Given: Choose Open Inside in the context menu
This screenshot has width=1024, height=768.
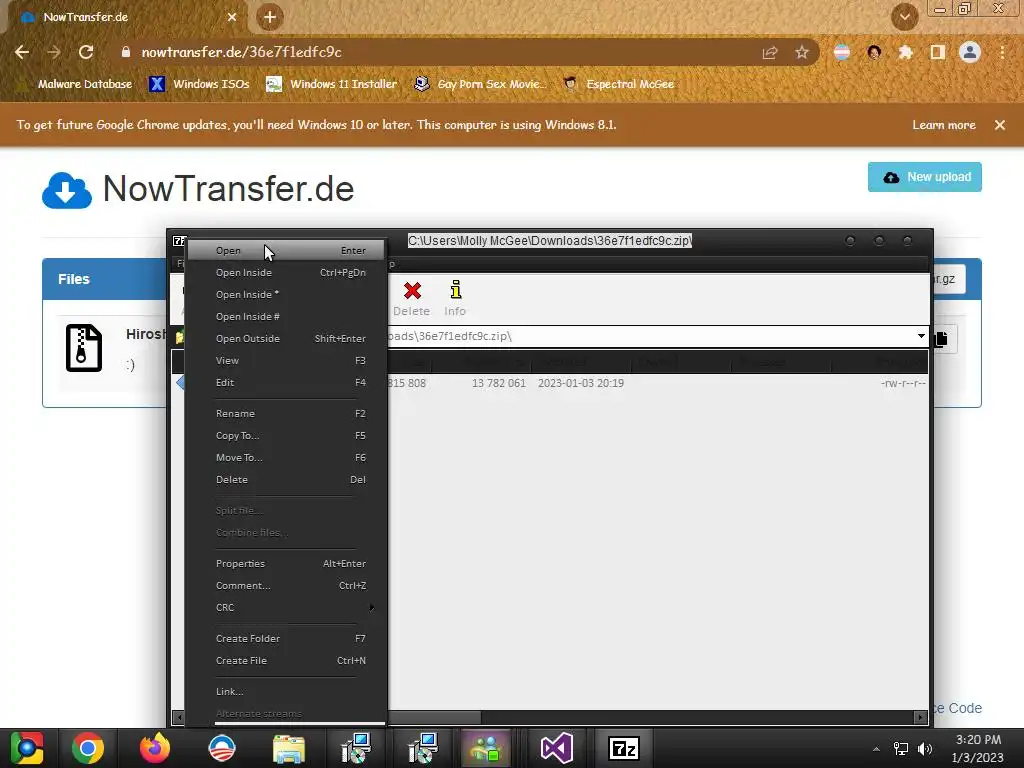Looking at the screenshot, I should click(x=286, y=272).
